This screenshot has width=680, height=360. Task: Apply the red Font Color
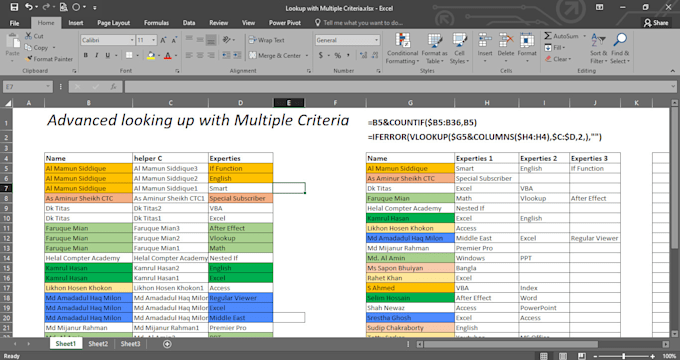click(x=168, y=56)
